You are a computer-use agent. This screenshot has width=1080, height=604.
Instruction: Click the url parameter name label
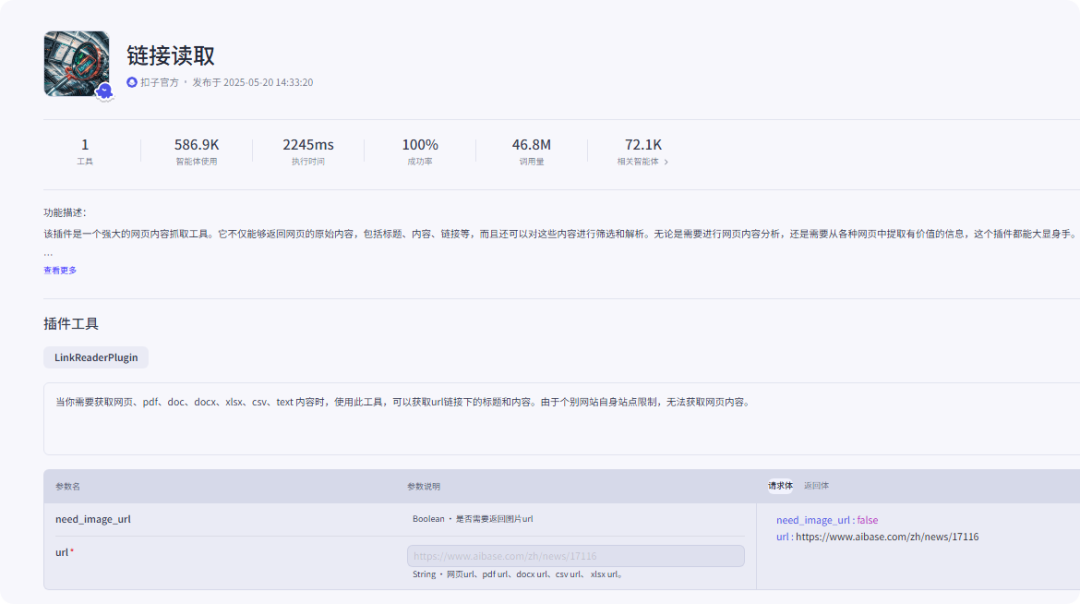click(64, 552)
